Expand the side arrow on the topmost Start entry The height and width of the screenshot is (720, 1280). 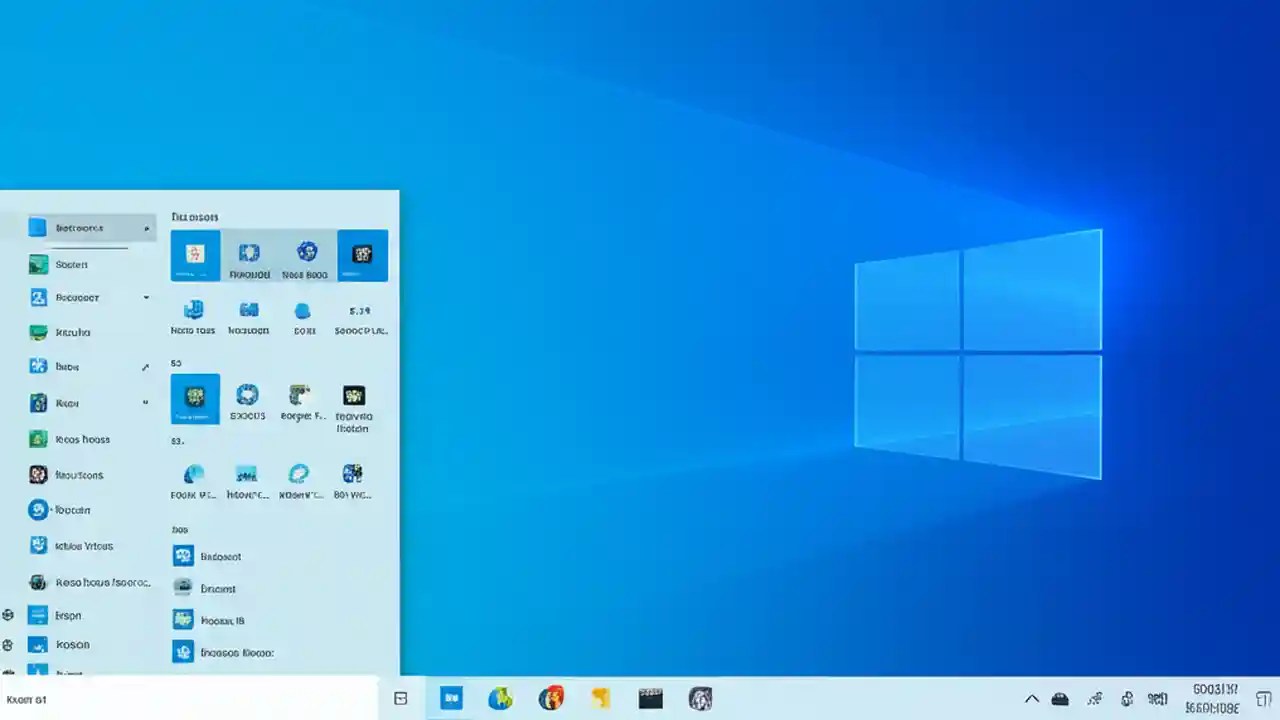[x=146, y=227]
